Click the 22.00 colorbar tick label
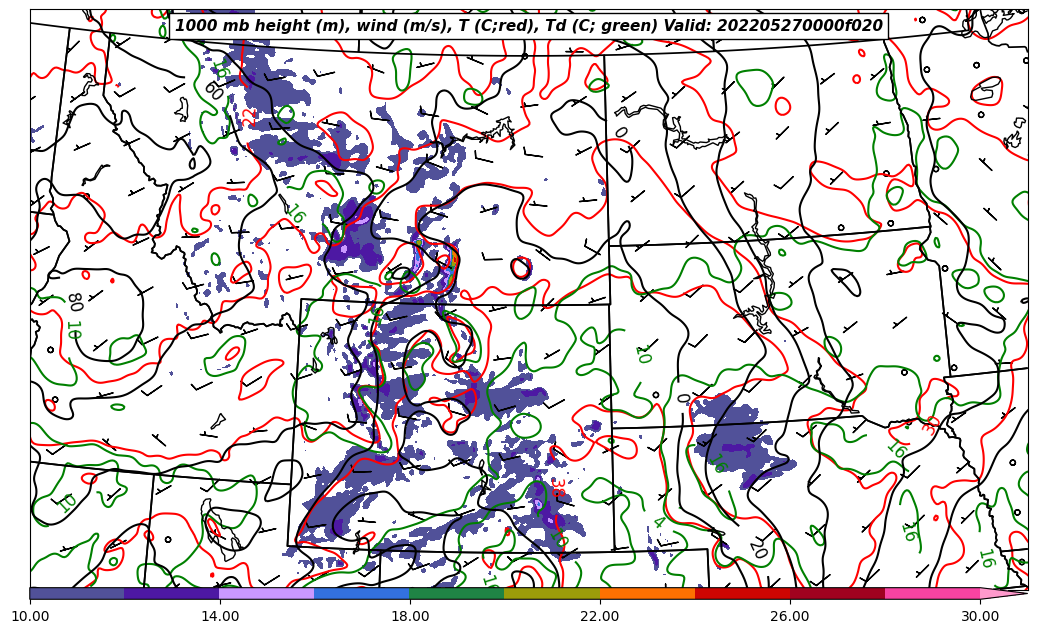The image size is (1037, 633). pos(600,616)
